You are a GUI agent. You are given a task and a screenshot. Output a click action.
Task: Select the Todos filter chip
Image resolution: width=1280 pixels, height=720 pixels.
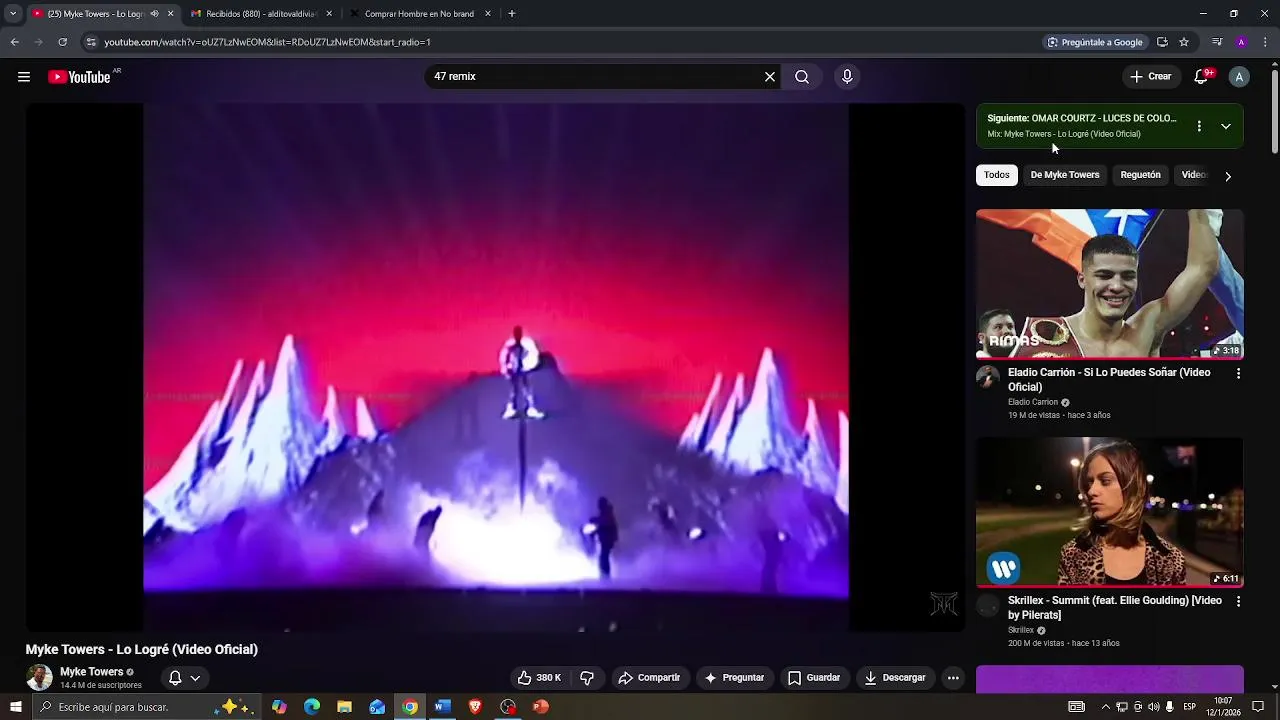pyautogui.click(x=997, y=175)
